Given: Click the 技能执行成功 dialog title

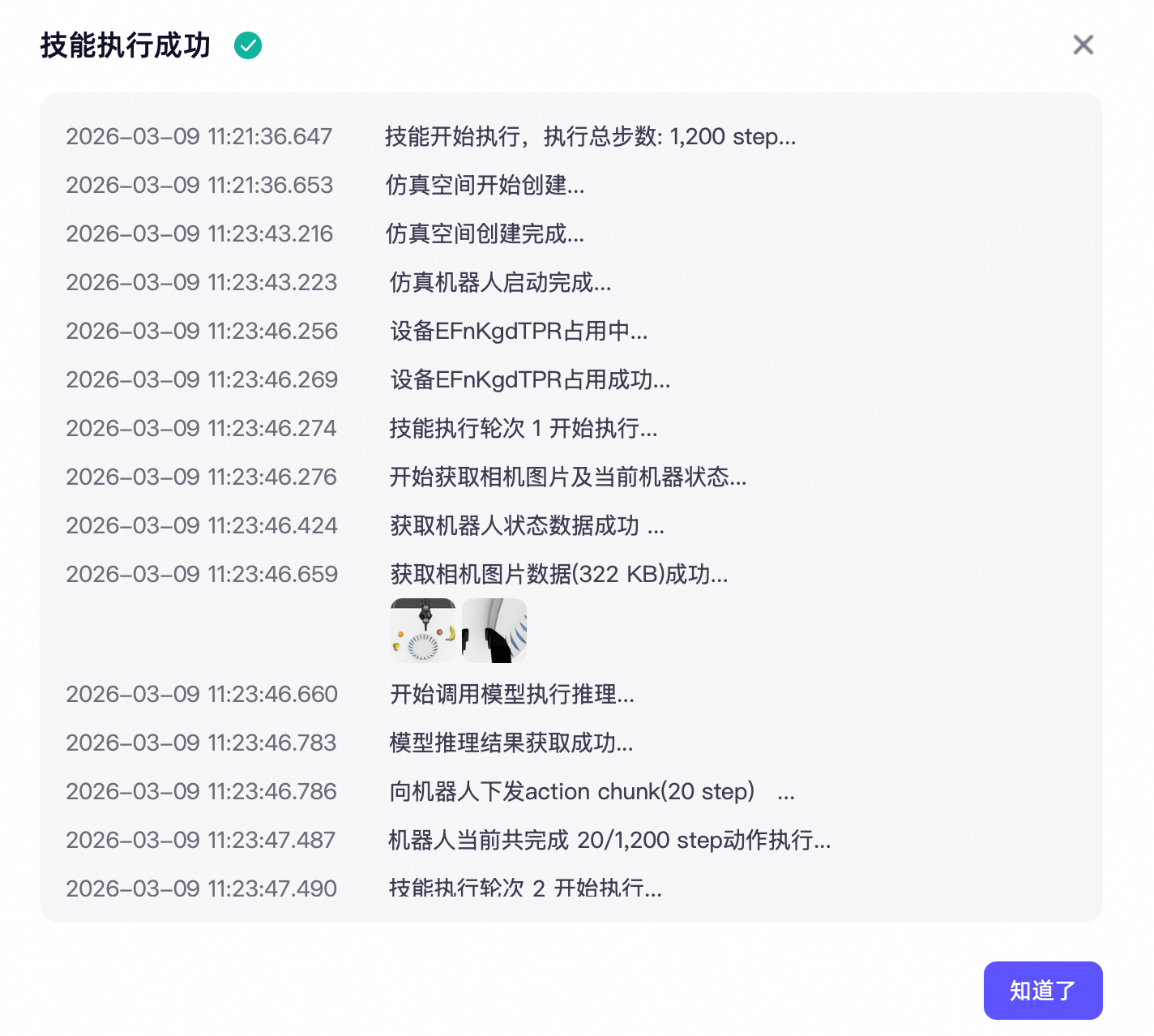Looking at the screenshot, I should coord(126,45).
